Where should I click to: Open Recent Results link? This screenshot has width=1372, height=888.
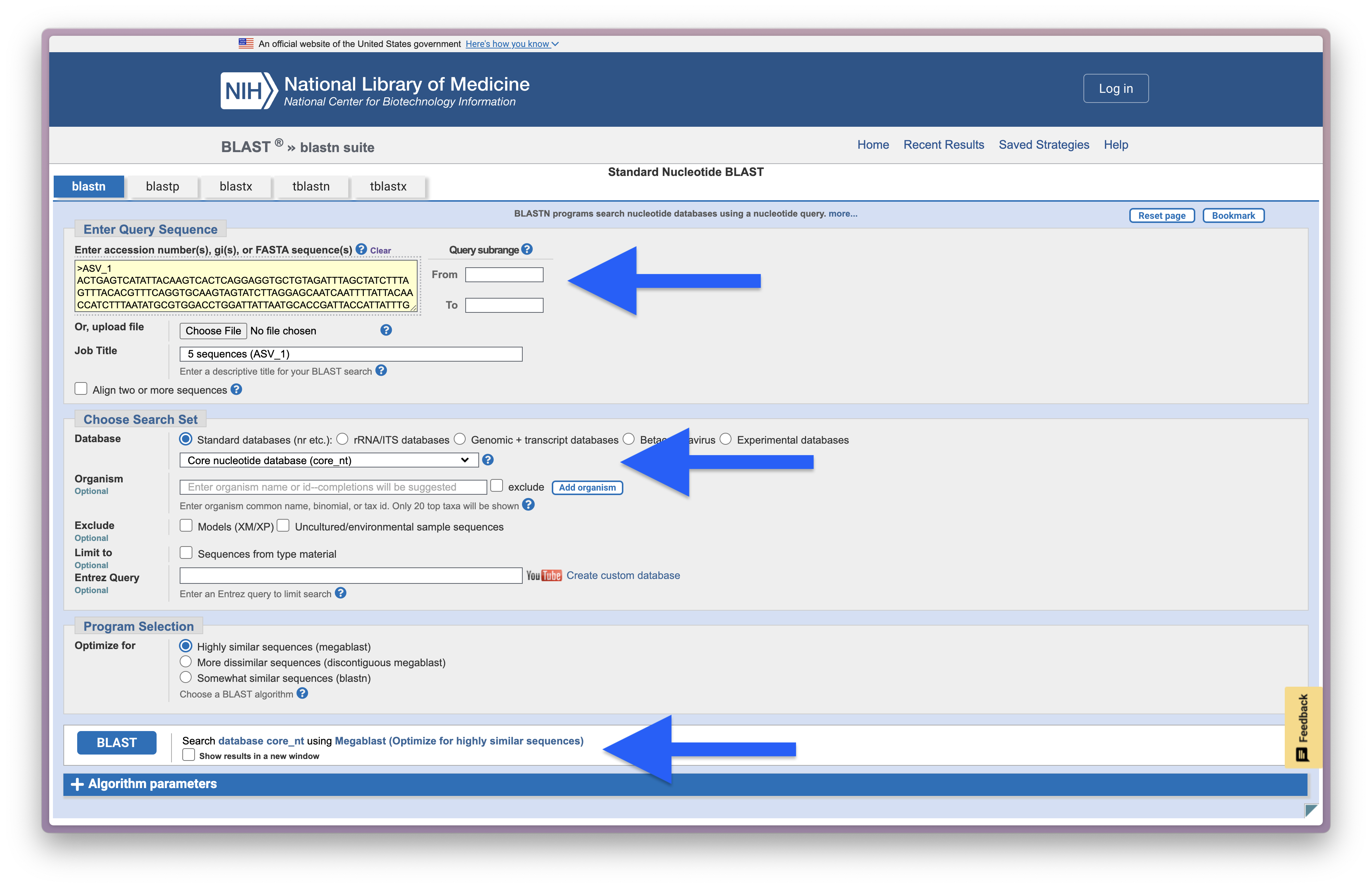pyautogui.click(x=944, y=145)
